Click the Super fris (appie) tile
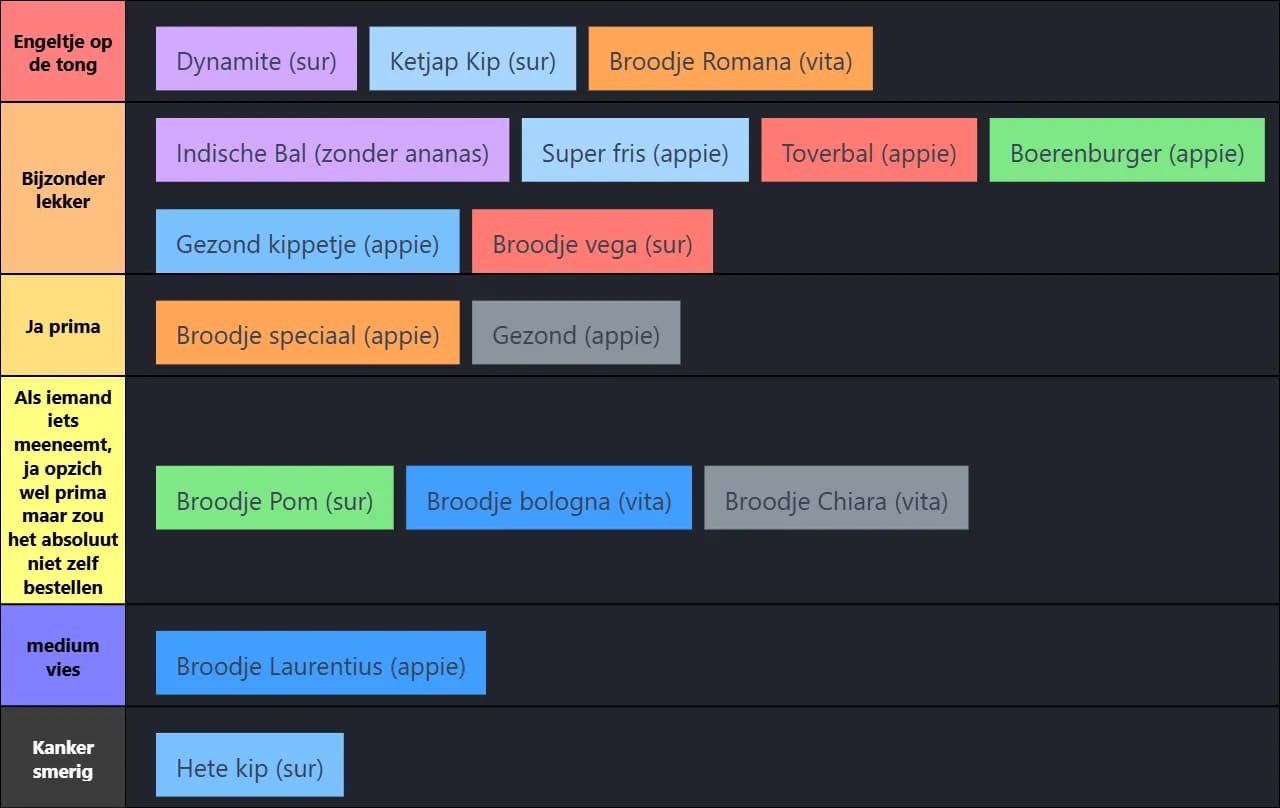 tap(635, 151)
